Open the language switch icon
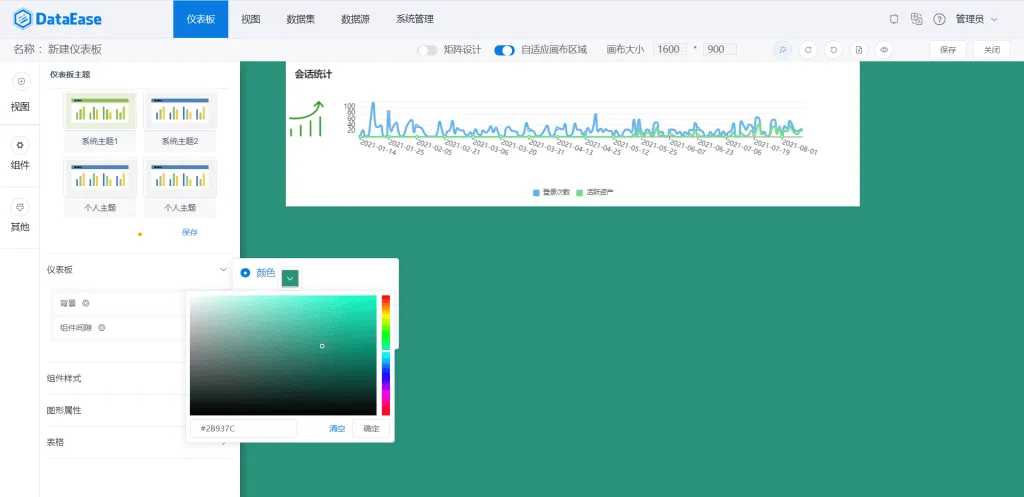The image size is (1024, 497). 916,19
